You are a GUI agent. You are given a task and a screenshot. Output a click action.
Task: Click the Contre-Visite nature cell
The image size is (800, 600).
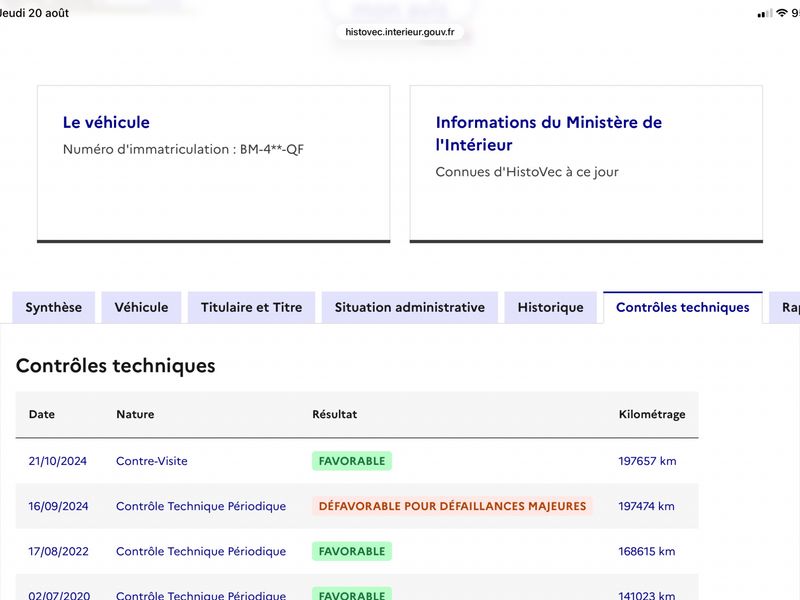(152, 461)
